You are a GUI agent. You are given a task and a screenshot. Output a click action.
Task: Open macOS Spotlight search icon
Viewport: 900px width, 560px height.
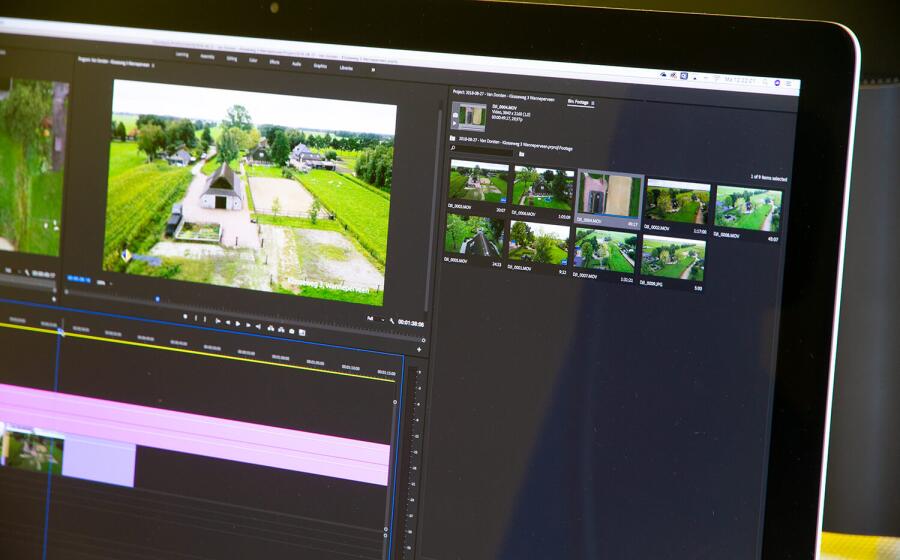(x=765, y=81)
